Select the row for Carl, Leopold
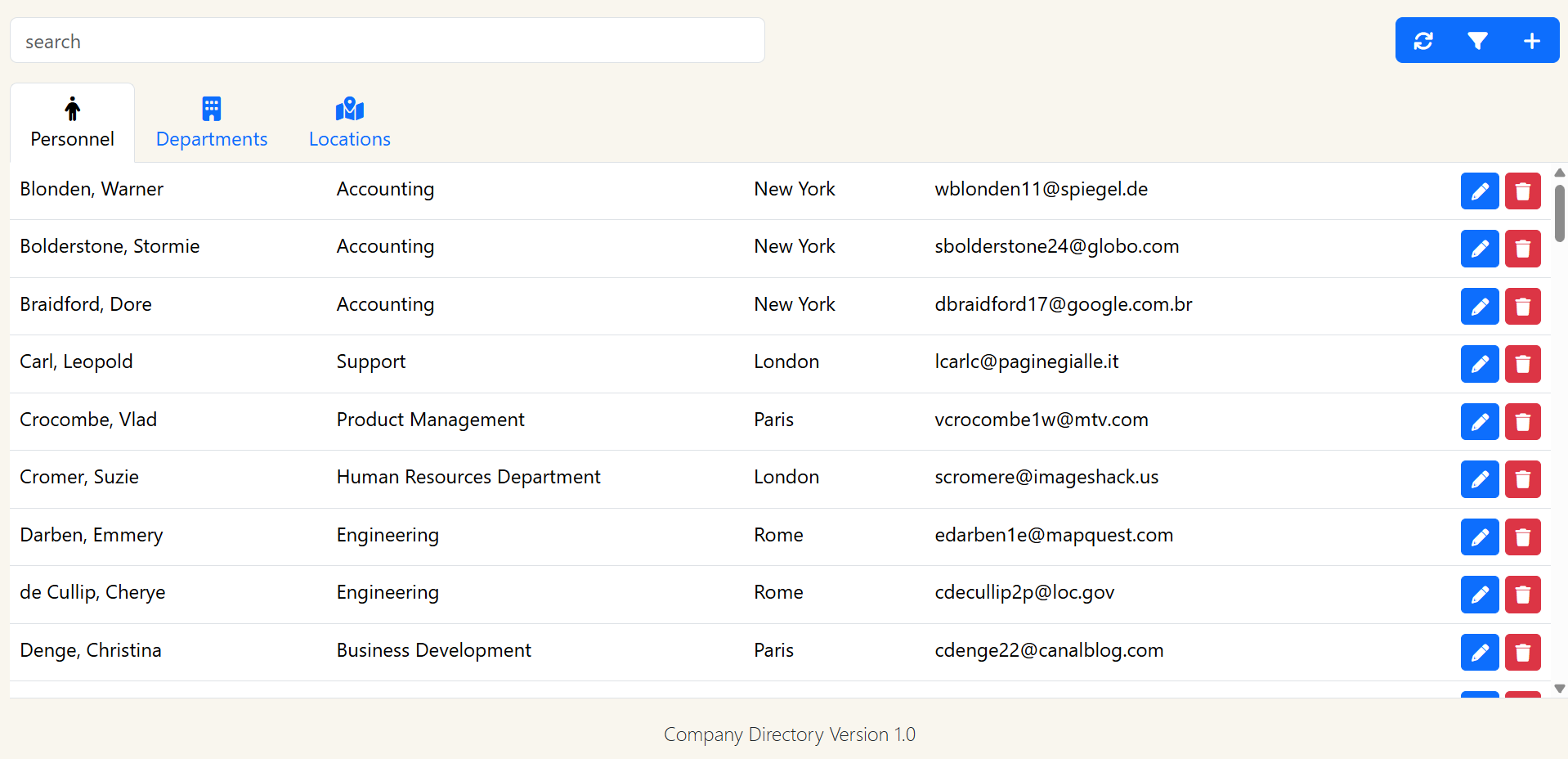 [x=409, y=362]
